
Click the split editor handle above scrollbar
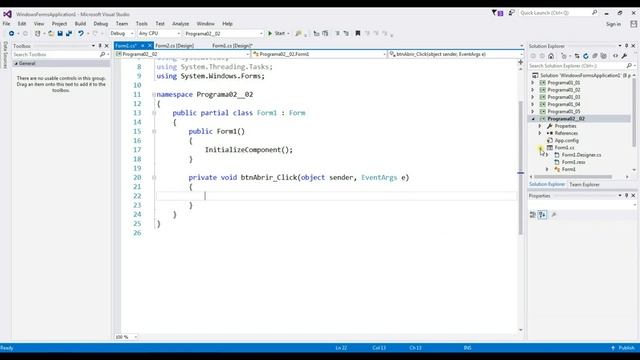point(520,62)
